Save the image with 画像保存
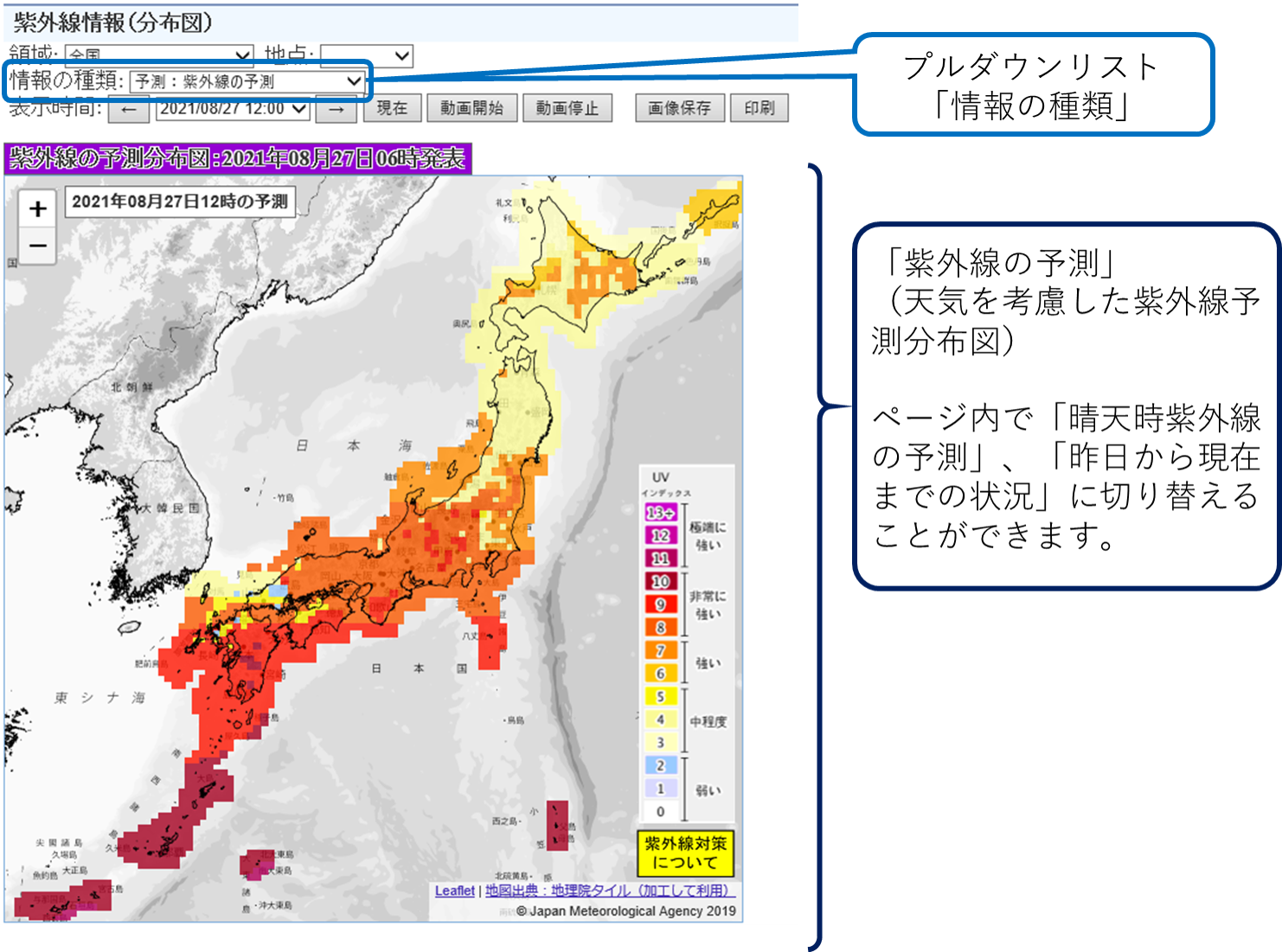1282x952 pixels. 679,108
